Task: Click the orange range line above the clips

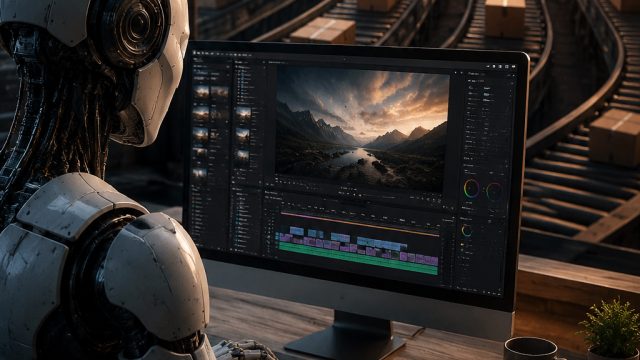Action: pos(360,224)
